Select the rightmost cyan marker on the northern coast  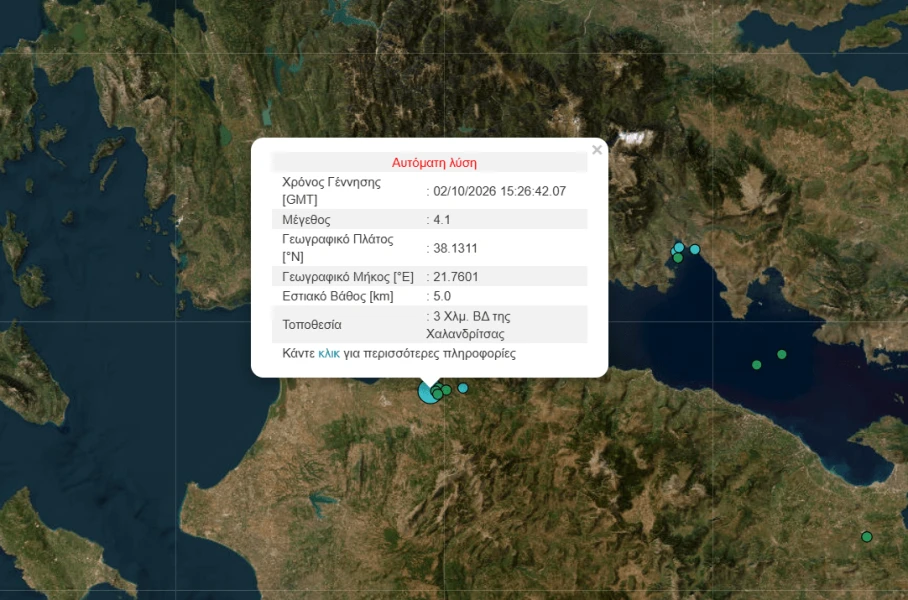click(x=695, y=249)
